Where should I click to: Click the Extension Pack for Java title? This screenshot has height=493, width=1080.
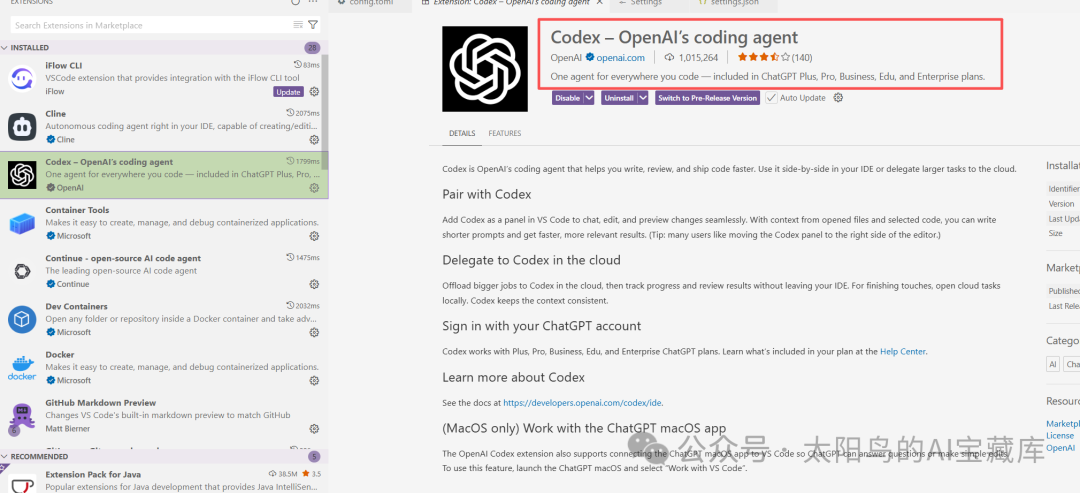pyautogui.click(x=93, y=474)
